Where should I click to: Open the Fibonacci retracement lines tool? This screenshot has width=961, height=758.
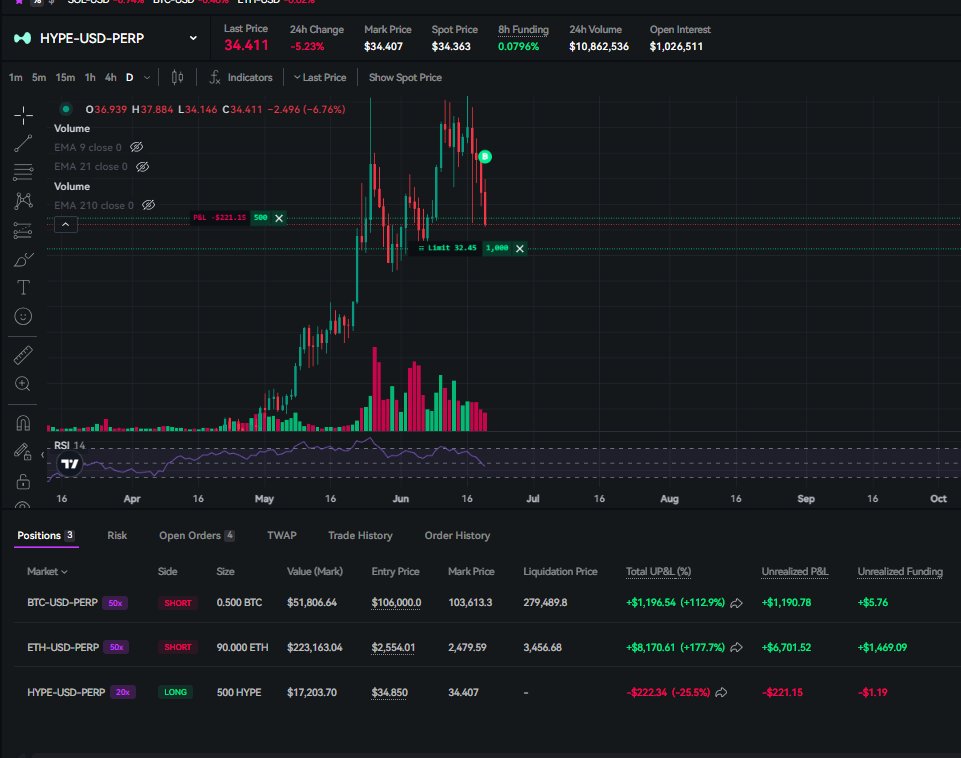coord(23,172)
